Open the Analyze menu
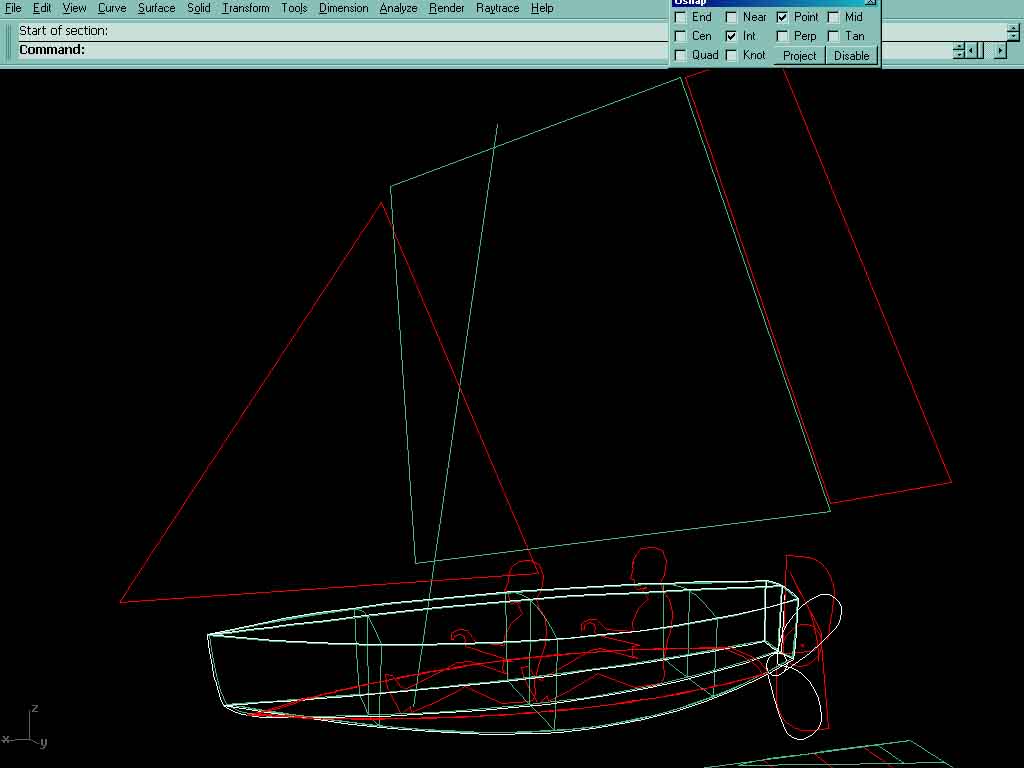This screenshot has width=1024, height=768. tap(398, 8)
